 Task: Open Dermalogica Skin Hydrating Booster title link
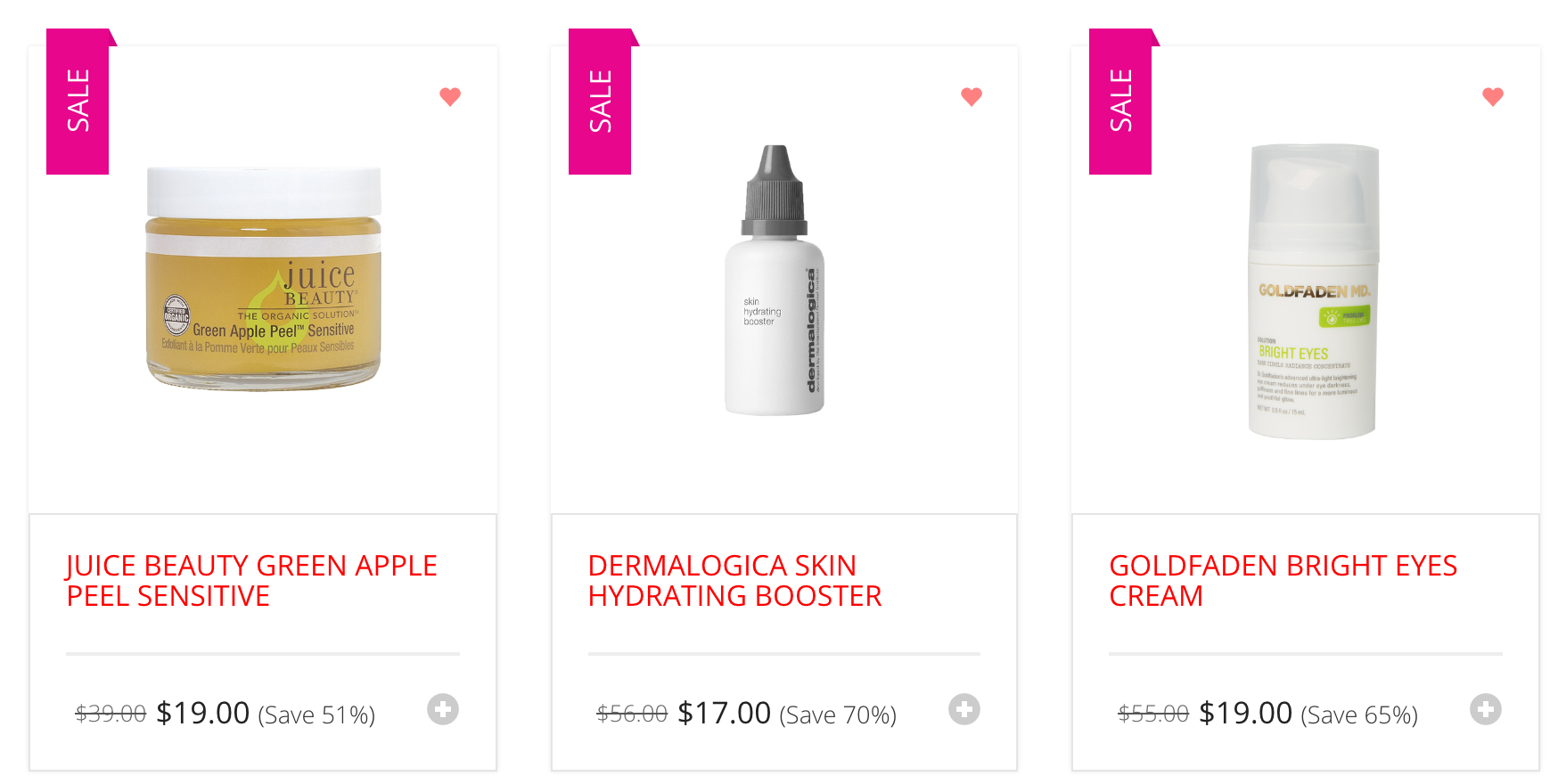click(735, 581)
